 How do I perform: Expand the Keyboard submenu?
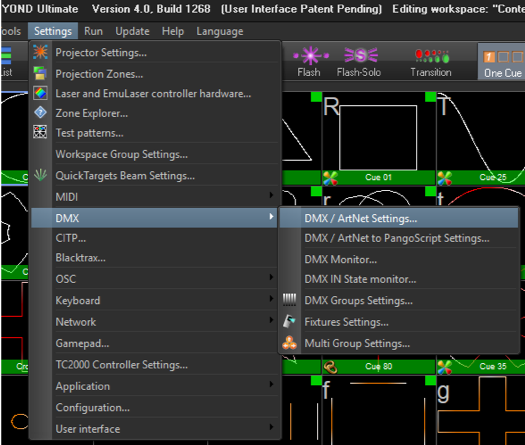pos(154,300)
